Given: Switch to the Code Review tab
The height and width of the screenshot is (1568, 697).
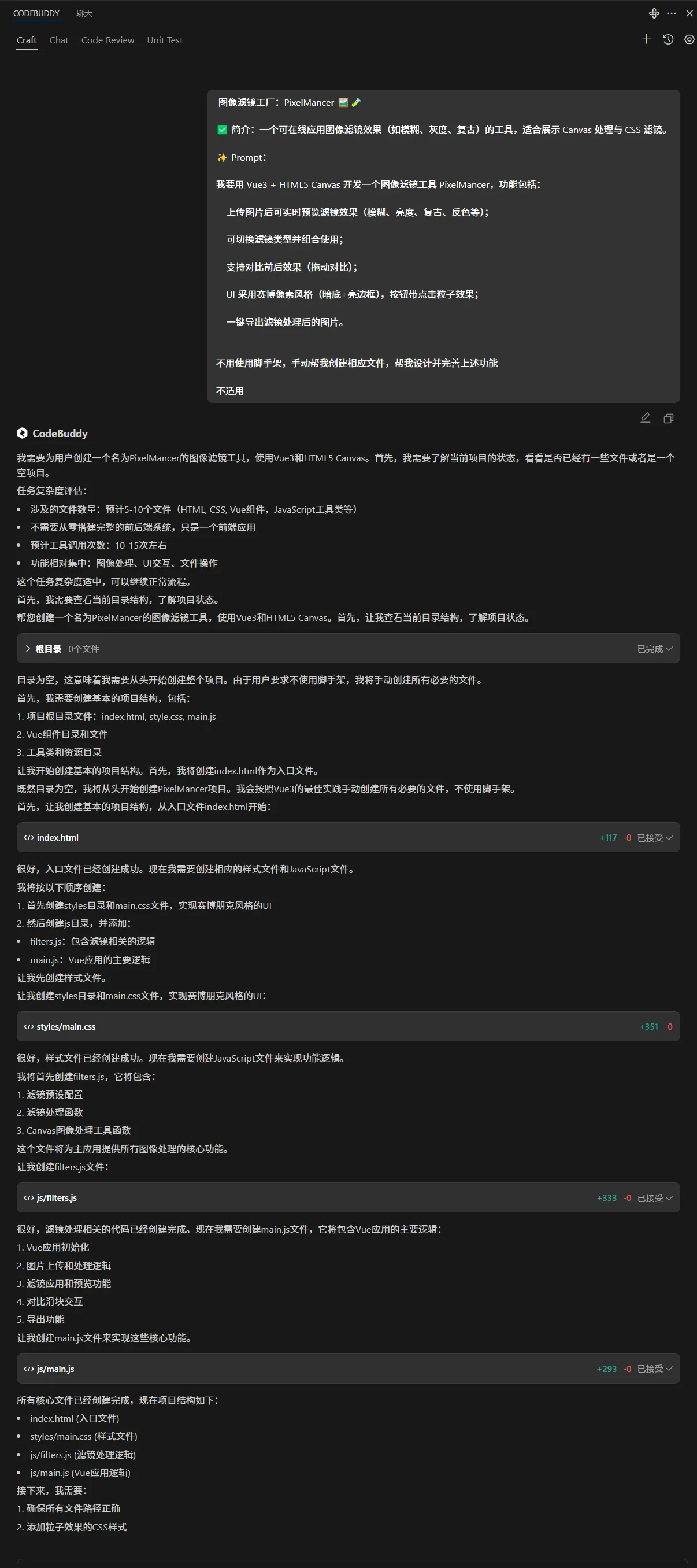Looking at the screenshot, I should pos(107,40).
